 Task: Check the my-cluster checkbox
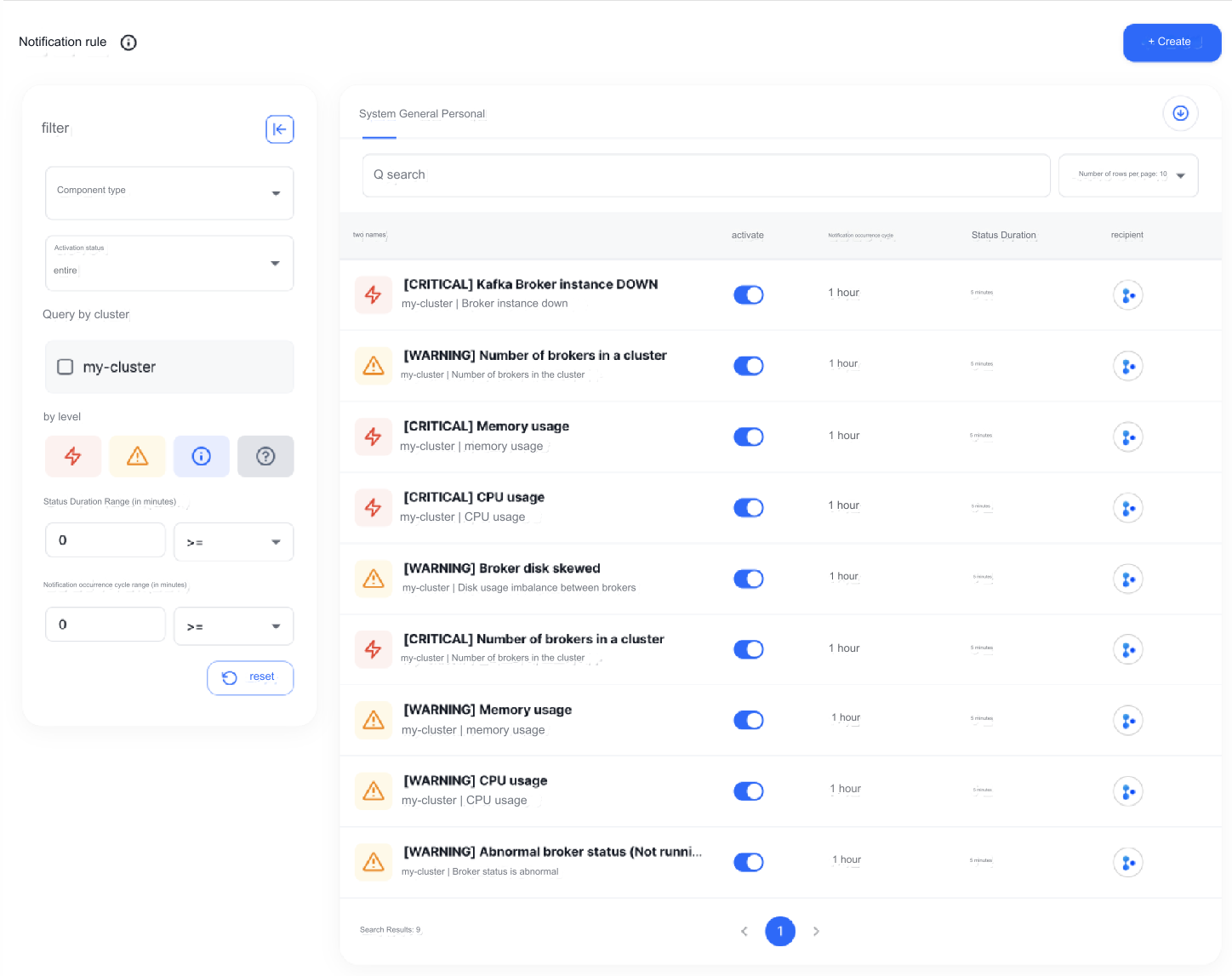(x=66, y=367)
